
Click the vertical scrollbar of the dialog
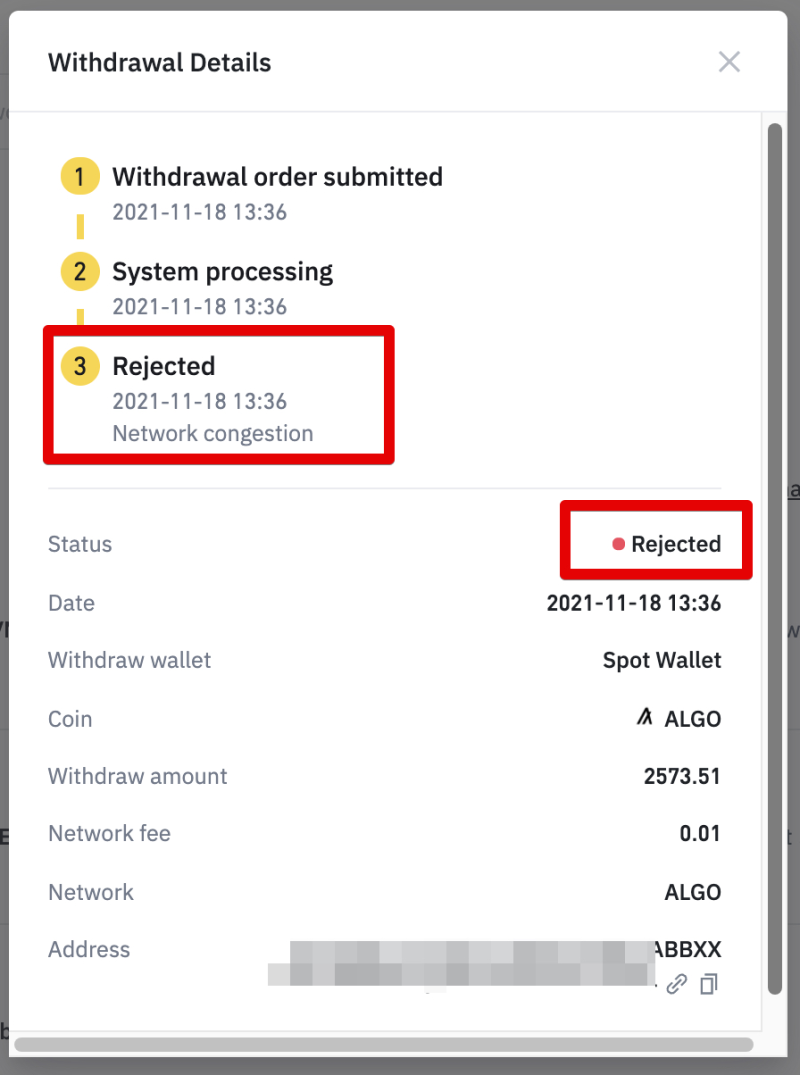774,560
